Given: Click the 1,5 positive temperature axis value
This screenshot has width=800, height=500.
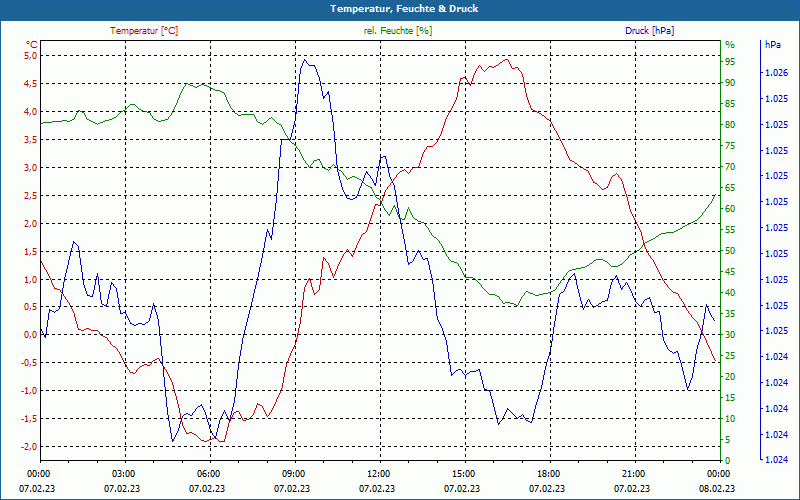Looking at the screenshot, I should [x=31, y=251].
